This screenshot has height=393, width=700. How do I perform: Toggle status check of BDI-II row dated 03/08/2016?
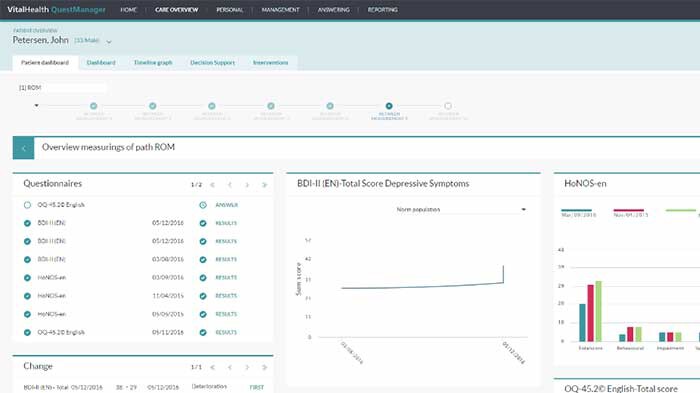27,259
